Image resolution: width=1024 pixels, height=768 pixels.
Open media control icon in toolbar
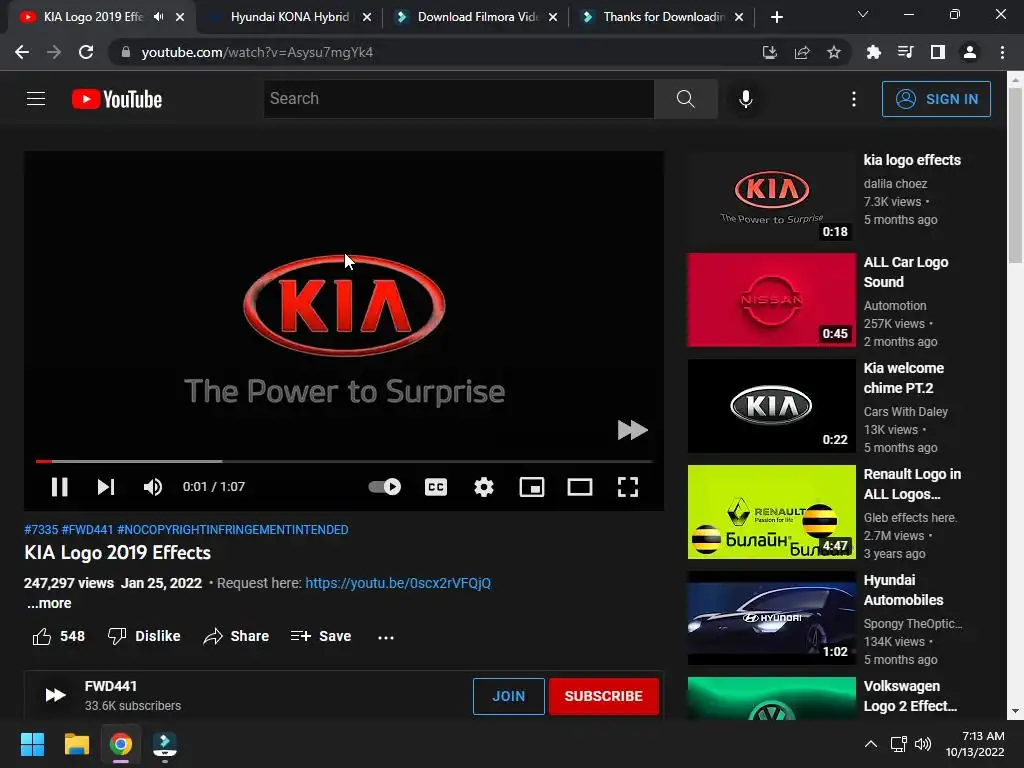point(905,52)
